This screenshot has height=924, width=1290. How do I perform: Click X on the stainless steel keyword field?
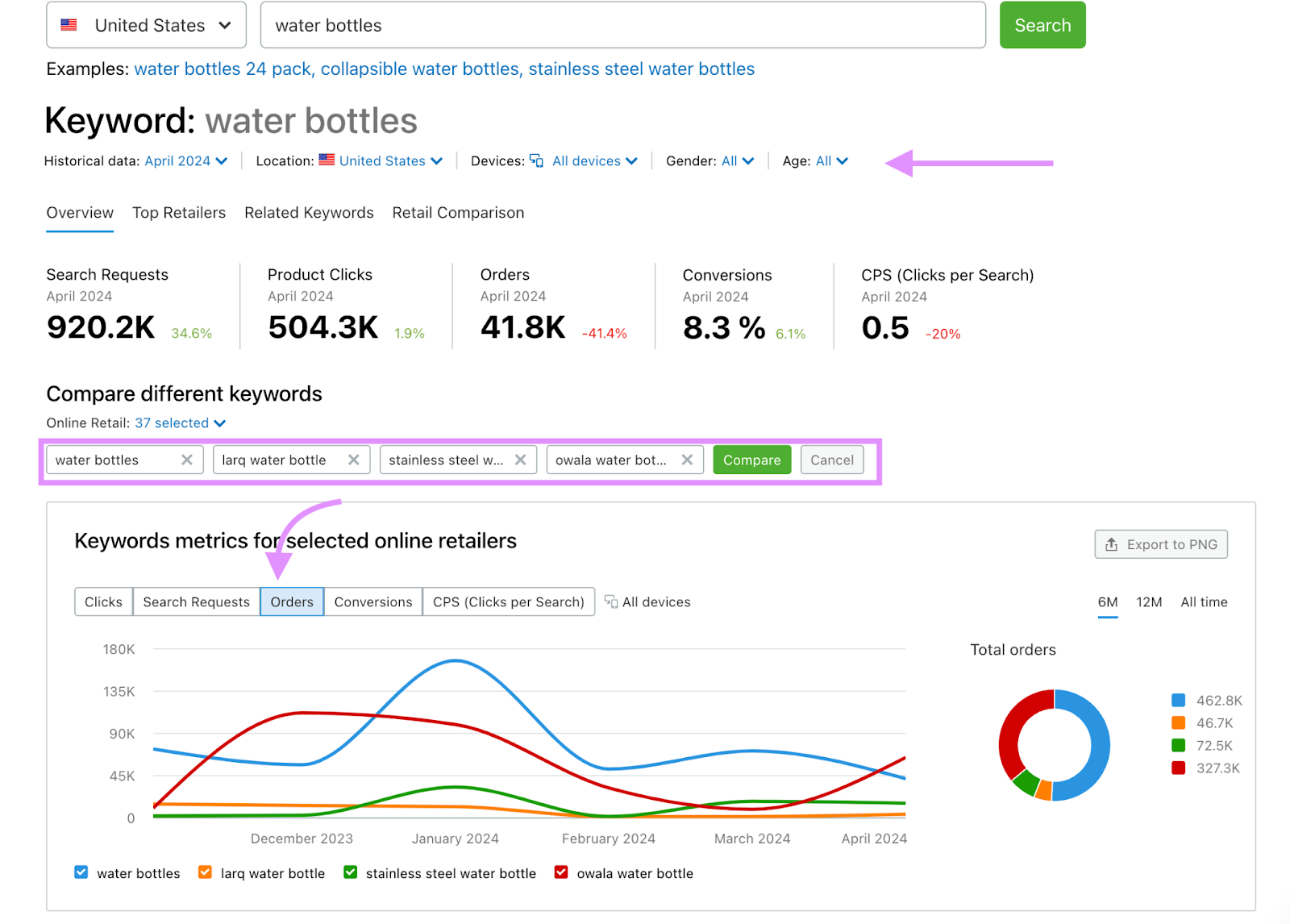[520, 460]
